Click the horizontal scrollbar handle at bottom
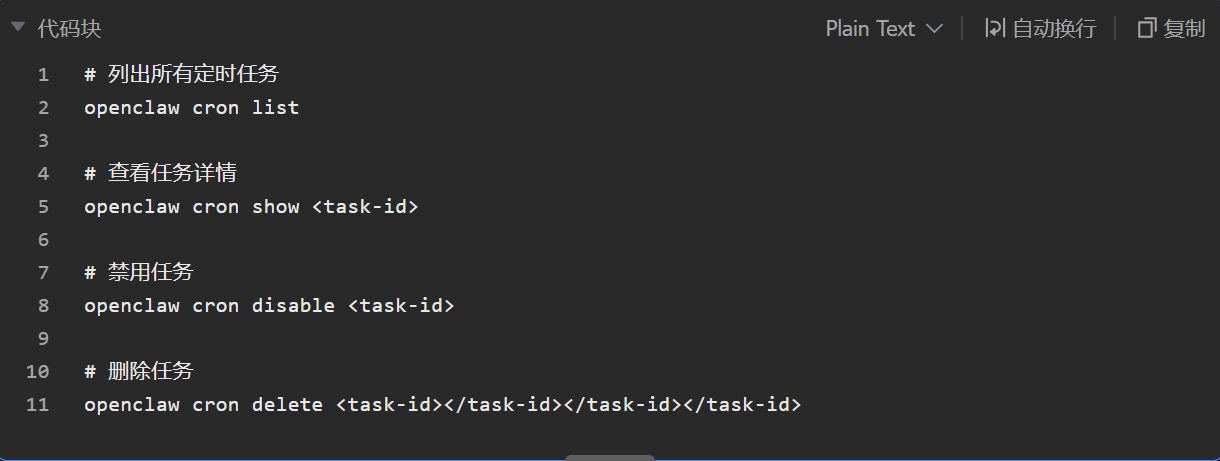The width and height of the screenshot is (1220, 461). point(610,457)
